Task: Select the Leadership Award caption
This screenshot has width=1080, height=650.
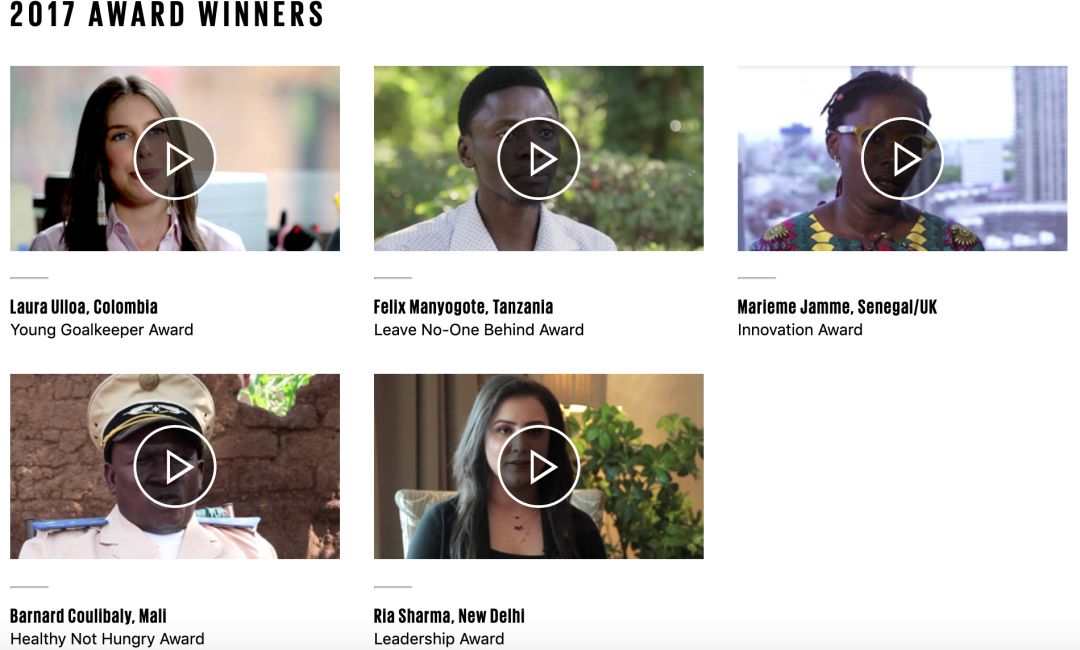Action: [439, 639]
